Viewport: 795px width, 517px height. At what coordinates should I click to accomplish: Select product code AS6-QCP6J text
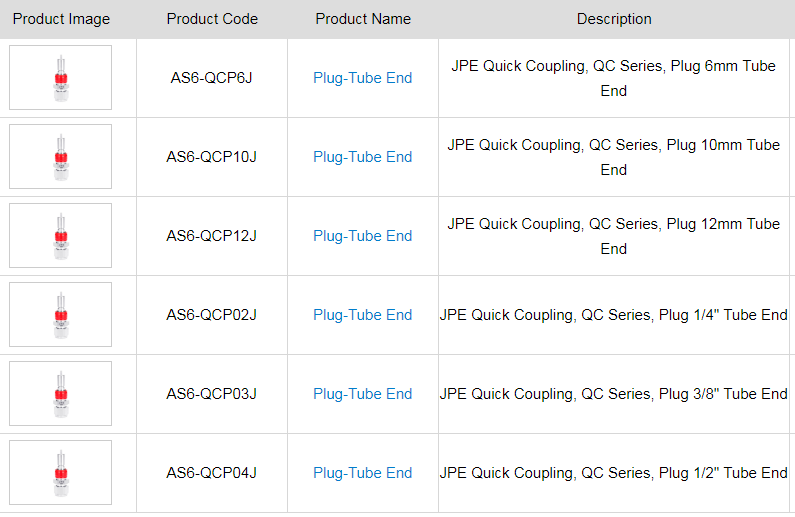point(212,78)
